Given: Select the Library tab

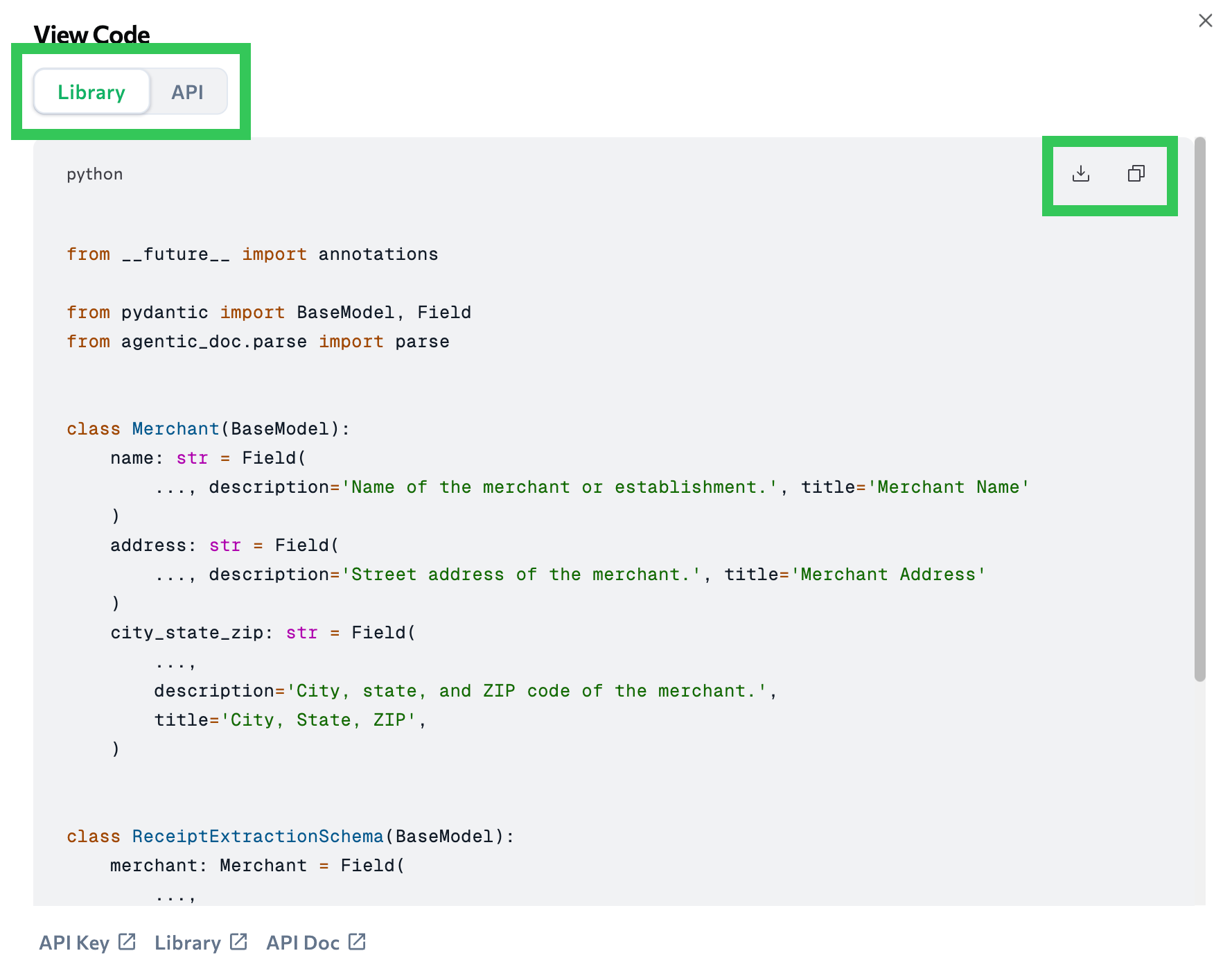Looking at the screenshot, I should pyautogui.click(x=91, y=91).
